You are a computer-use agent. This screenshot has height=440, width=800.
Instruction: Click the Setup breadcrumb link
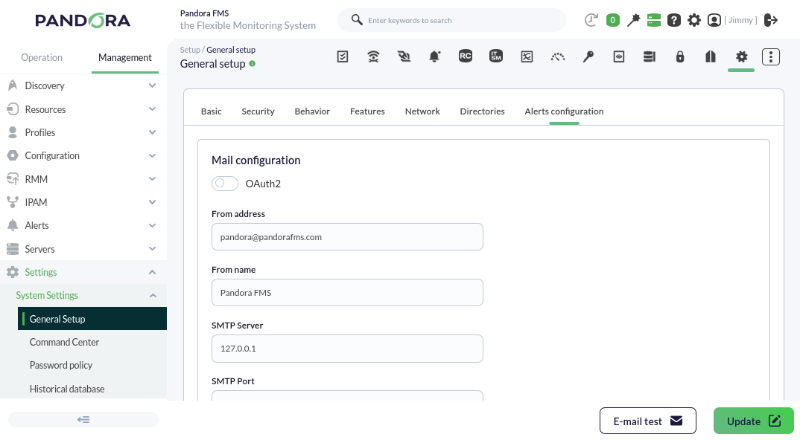pyautogui.click(x=190, y=50)
